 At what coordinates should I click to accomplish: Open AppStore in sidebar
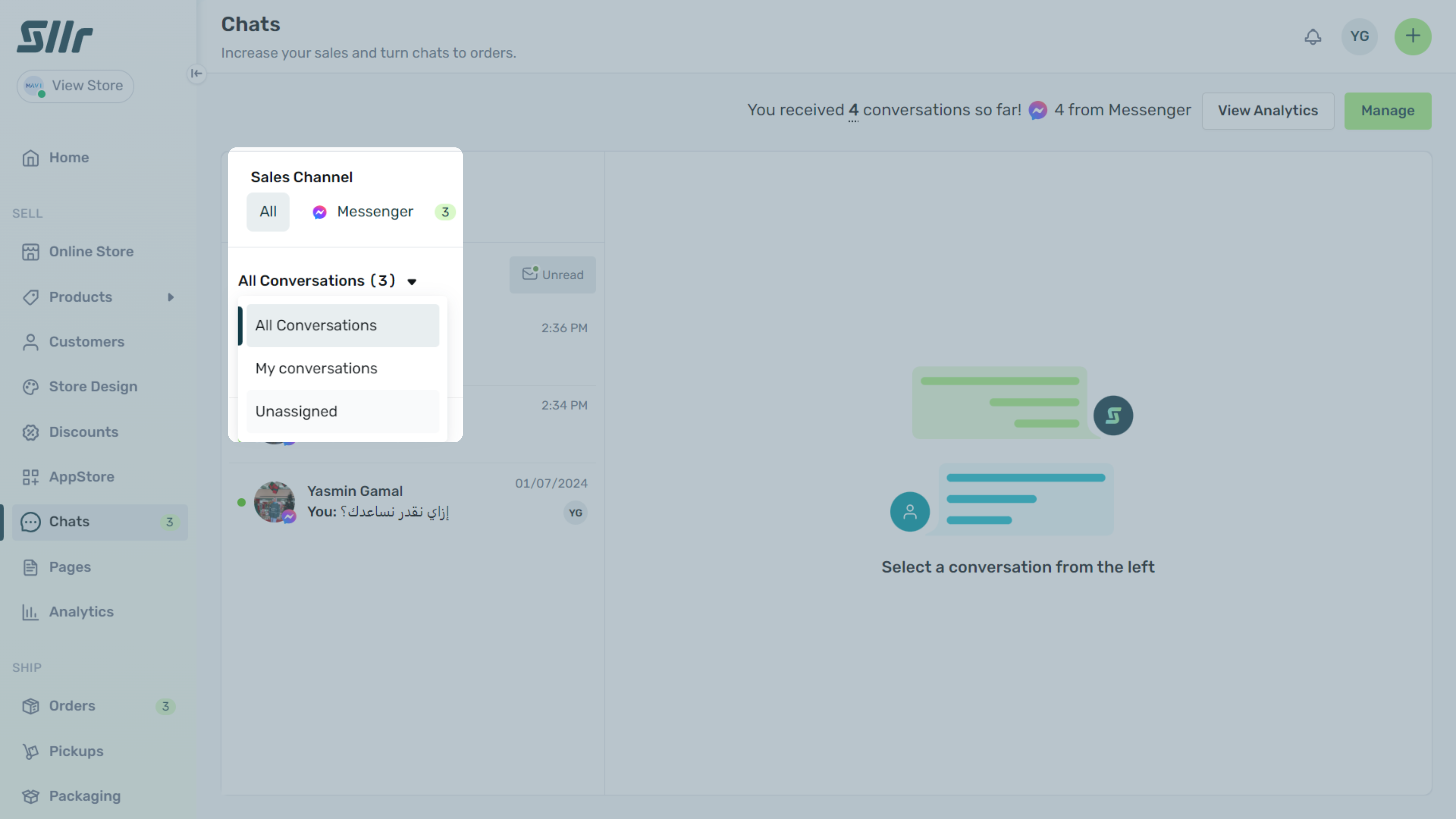click(81, 477)
